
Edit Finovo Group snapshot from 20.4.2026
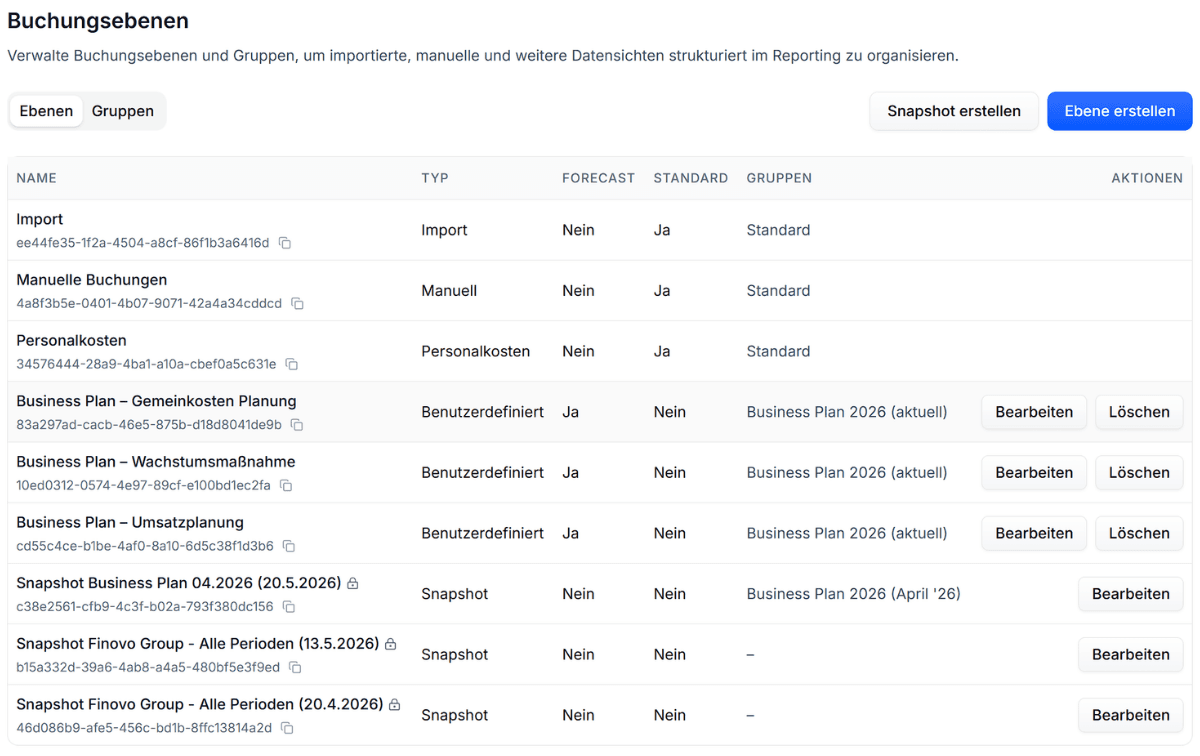pos(1131,715)
